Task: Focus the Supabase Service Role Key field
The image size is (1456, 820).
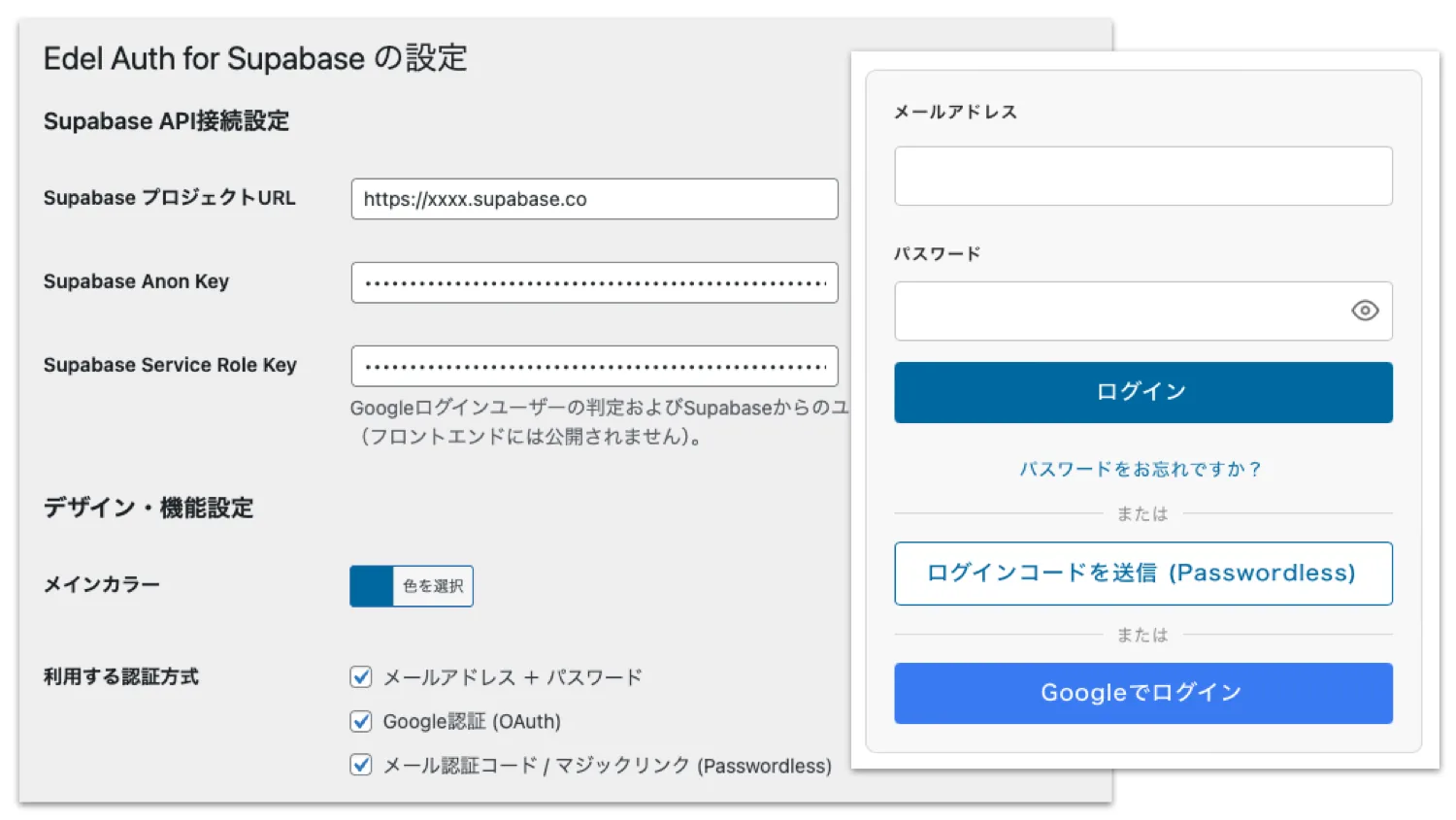Action: (594, 366)
